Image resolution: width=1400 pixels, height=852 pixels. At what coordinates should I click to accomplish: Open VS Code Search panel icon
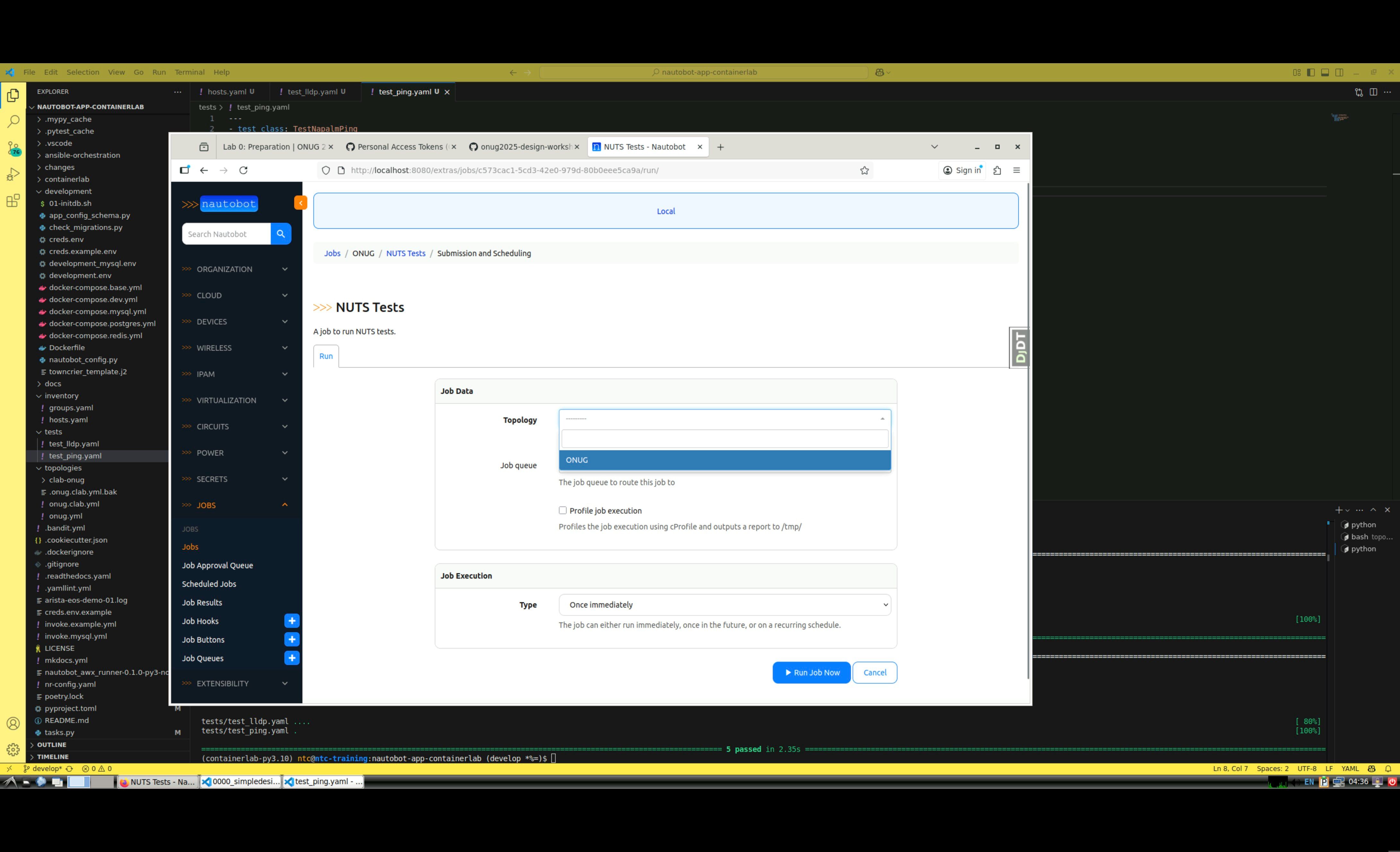tap(13, 122)
